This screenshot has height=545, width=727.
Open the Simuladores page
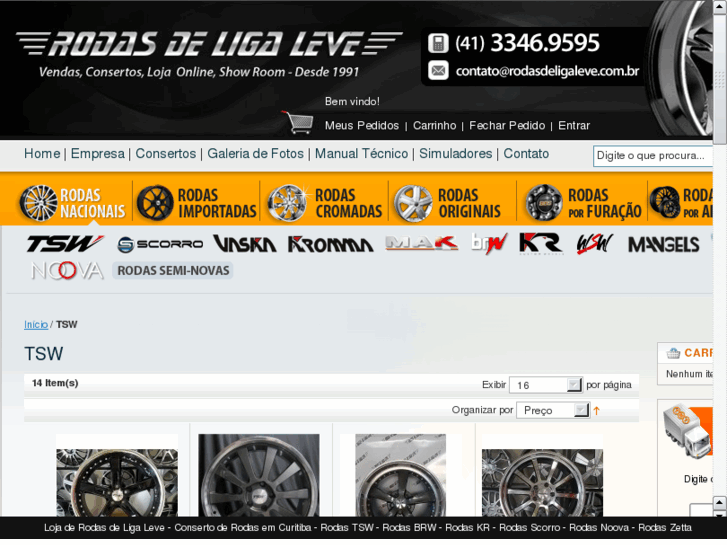click(x=456, y=154)
